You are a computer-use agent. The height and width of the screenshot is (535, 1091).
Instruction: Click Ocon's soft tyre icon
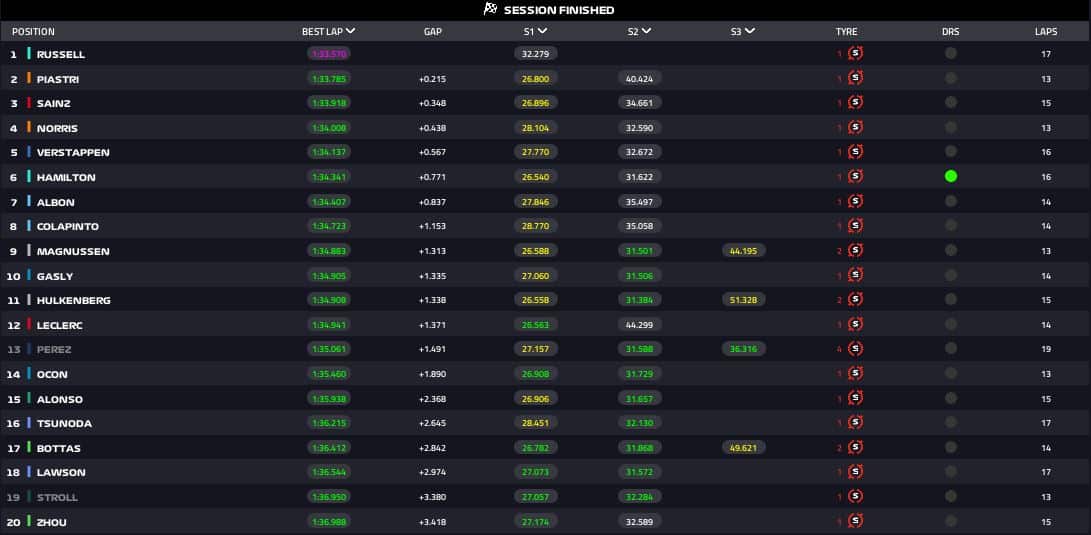click(855, 374)
